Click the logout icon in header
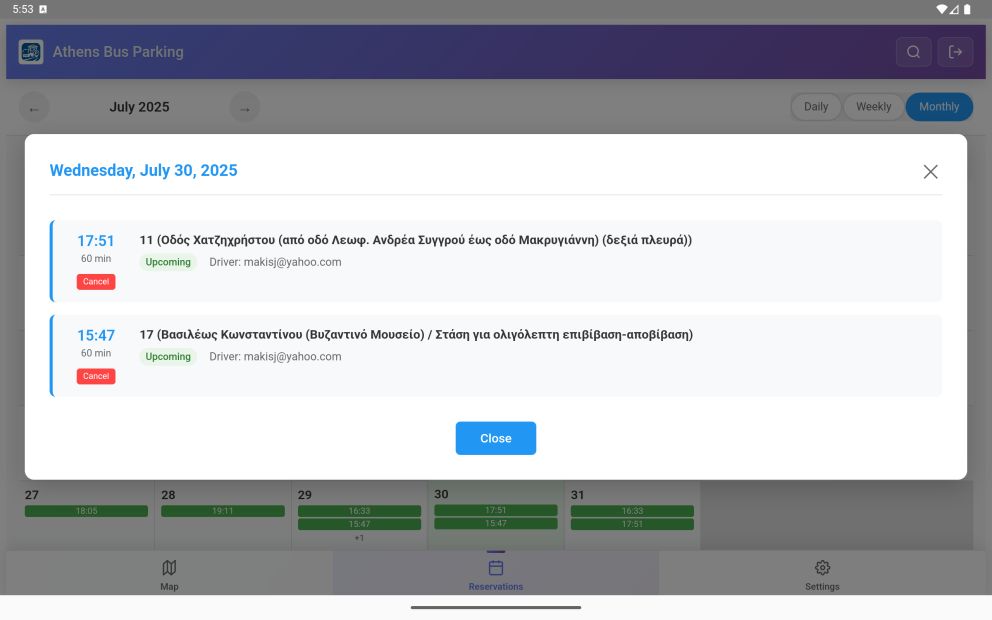The image size is (992, 620). coord(955,52)
